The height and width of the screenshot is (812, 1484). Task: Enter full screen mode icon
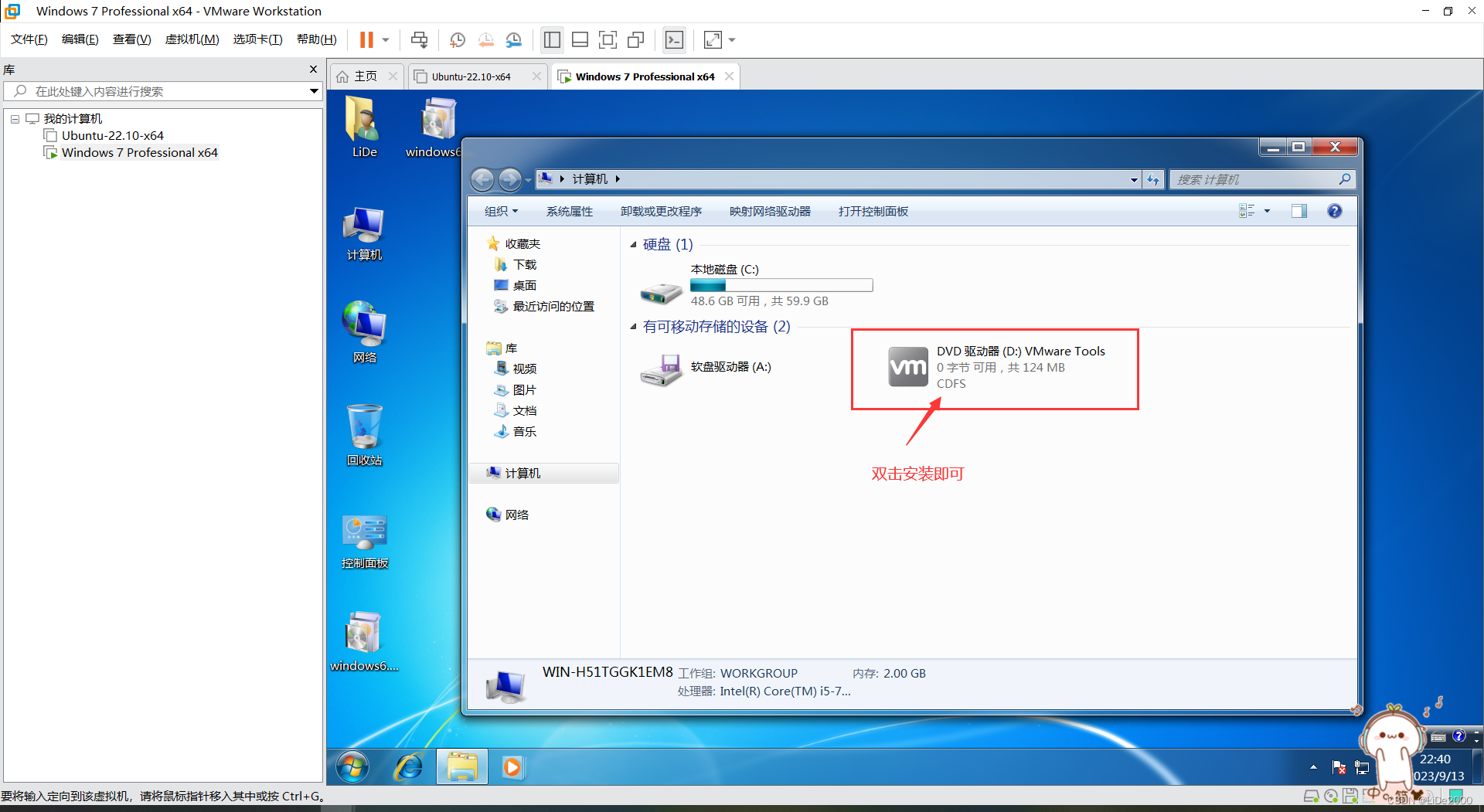point(608,39)
